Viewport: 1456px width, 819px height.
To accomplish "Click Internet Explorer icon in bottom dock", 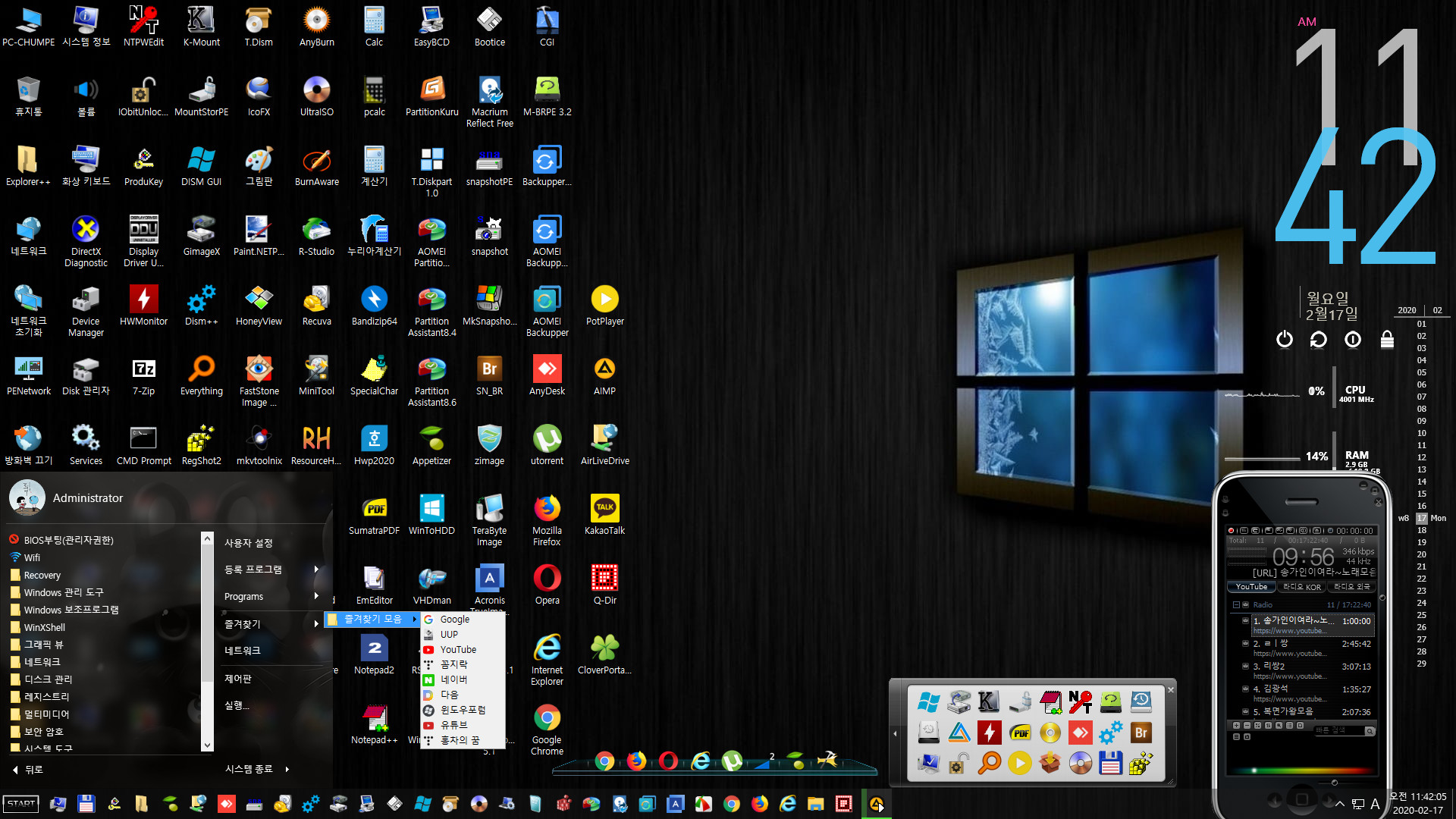I will (x=701, y=761).
